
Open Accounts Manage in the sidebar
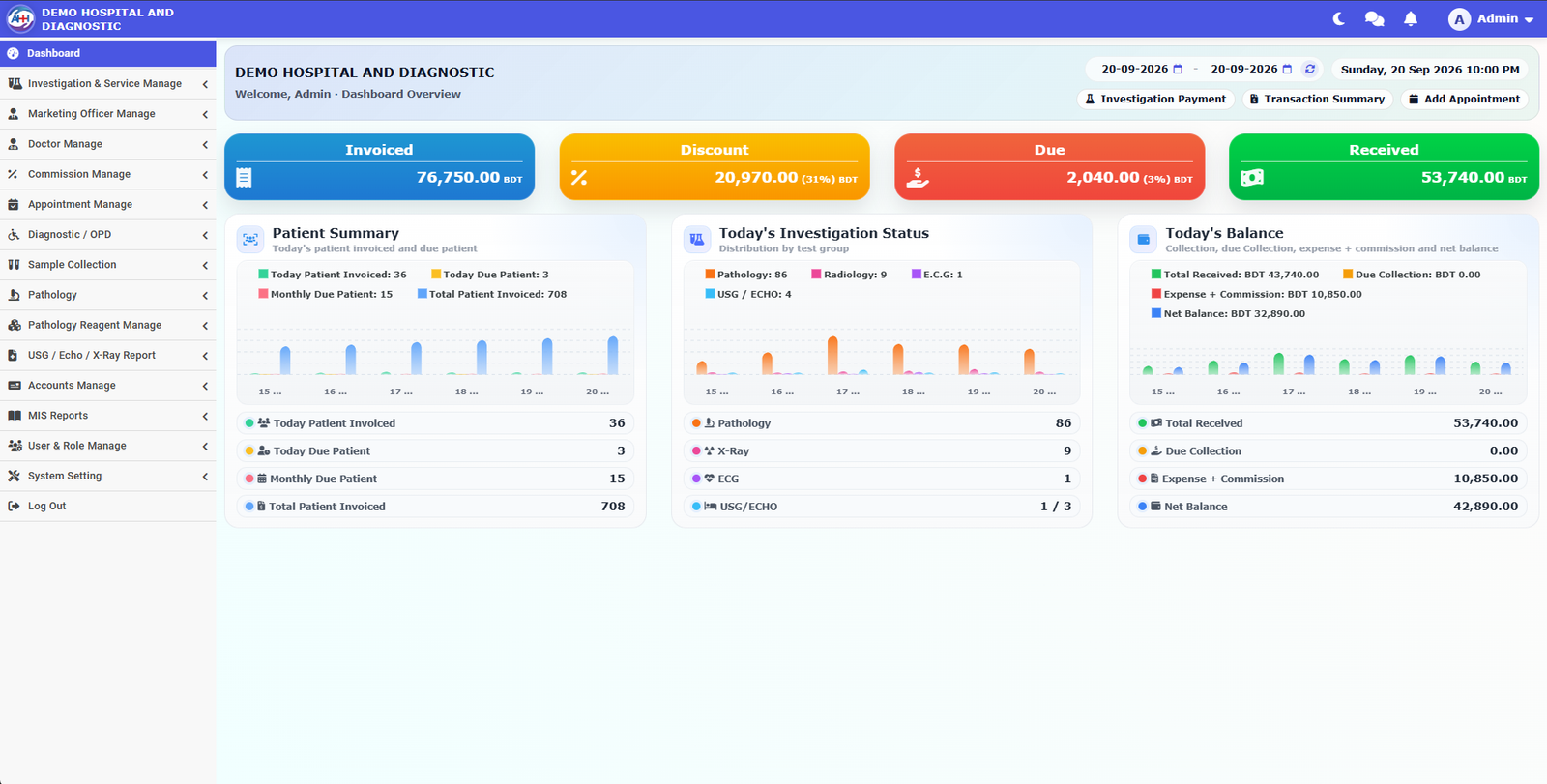(108, 386)
